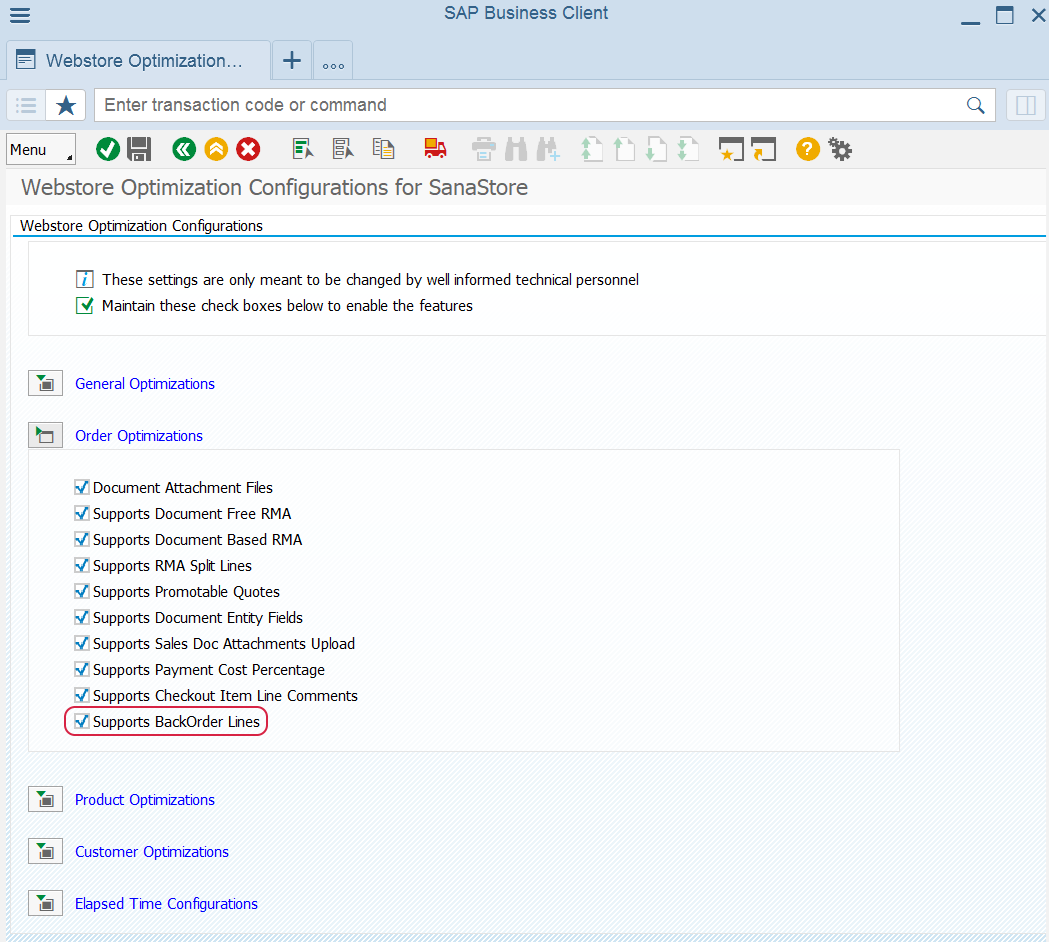1049x942 pixels.
Task: Open customize layout gear icon
Action: click(x=840, y=149)
